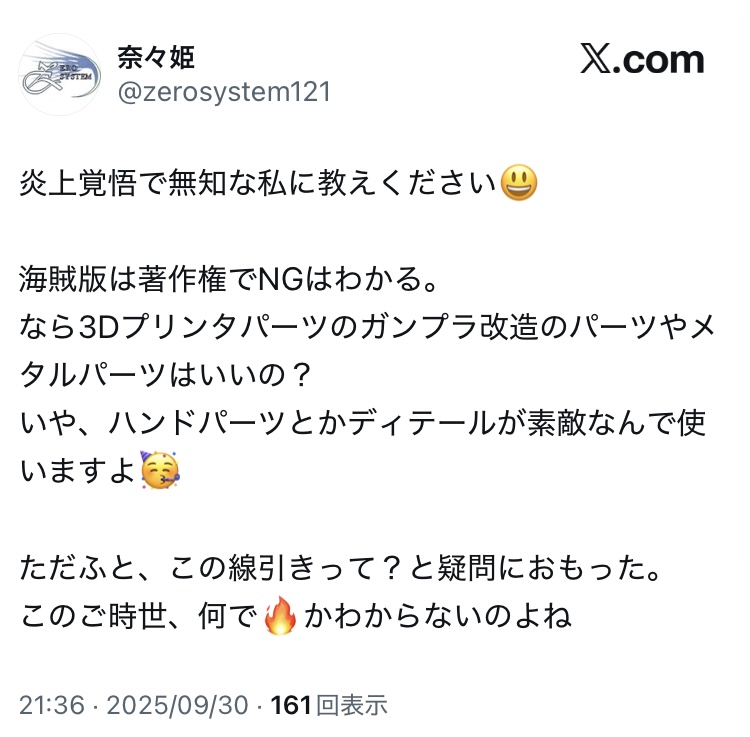Viewport: 750px width, 737px height.
Task: Click the X.com logo
Action: tap(641, 59)
